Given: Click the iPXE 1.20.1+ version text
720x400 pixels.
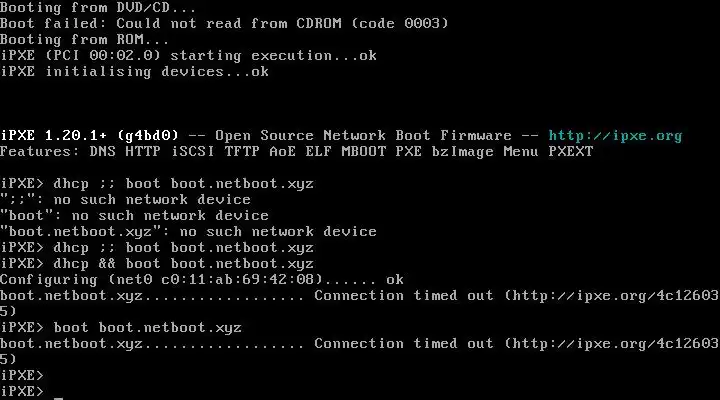Looking at the screenshot, I should pos(60,135).
